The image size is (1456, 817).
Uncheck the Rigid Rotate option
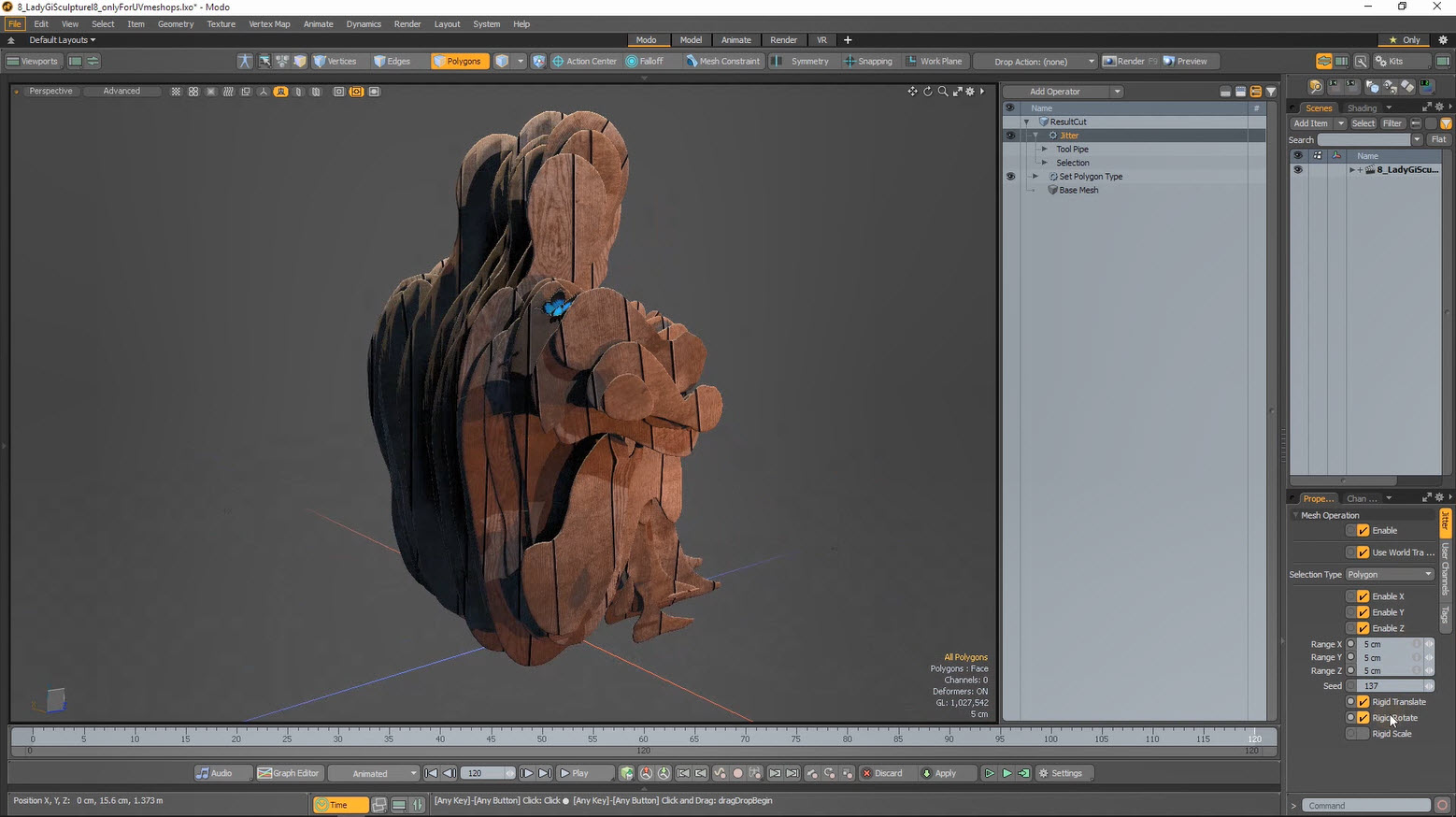pyautogui.click(x=1361, y=717)
